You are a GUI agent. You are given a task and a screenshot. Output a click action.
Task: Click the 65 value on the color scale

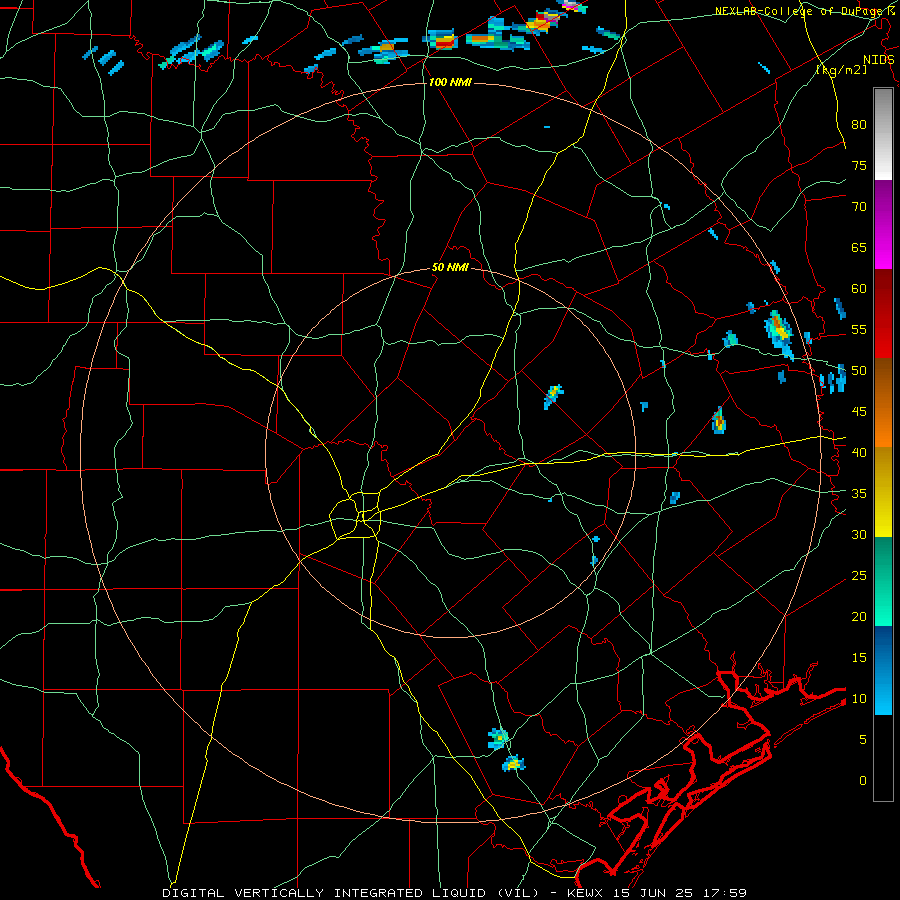pos(859,247)
